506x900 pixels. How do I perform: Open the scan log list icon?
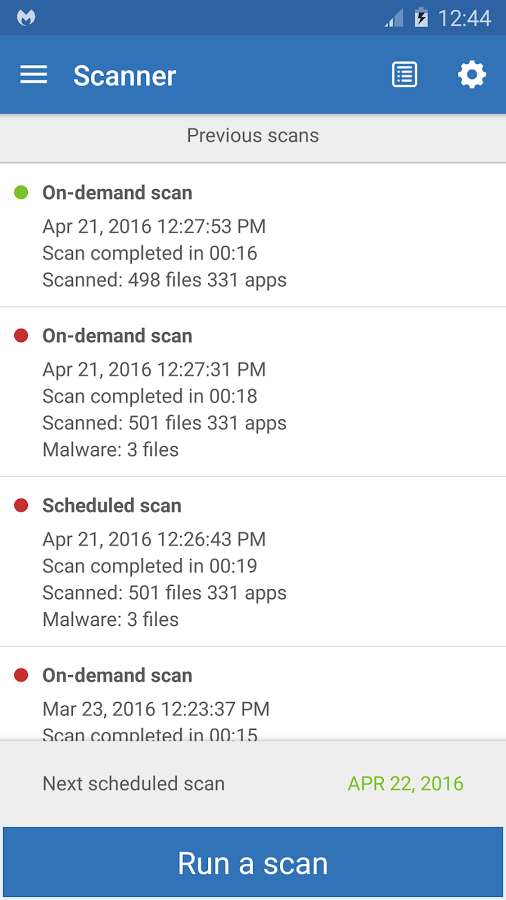[404, 75]
